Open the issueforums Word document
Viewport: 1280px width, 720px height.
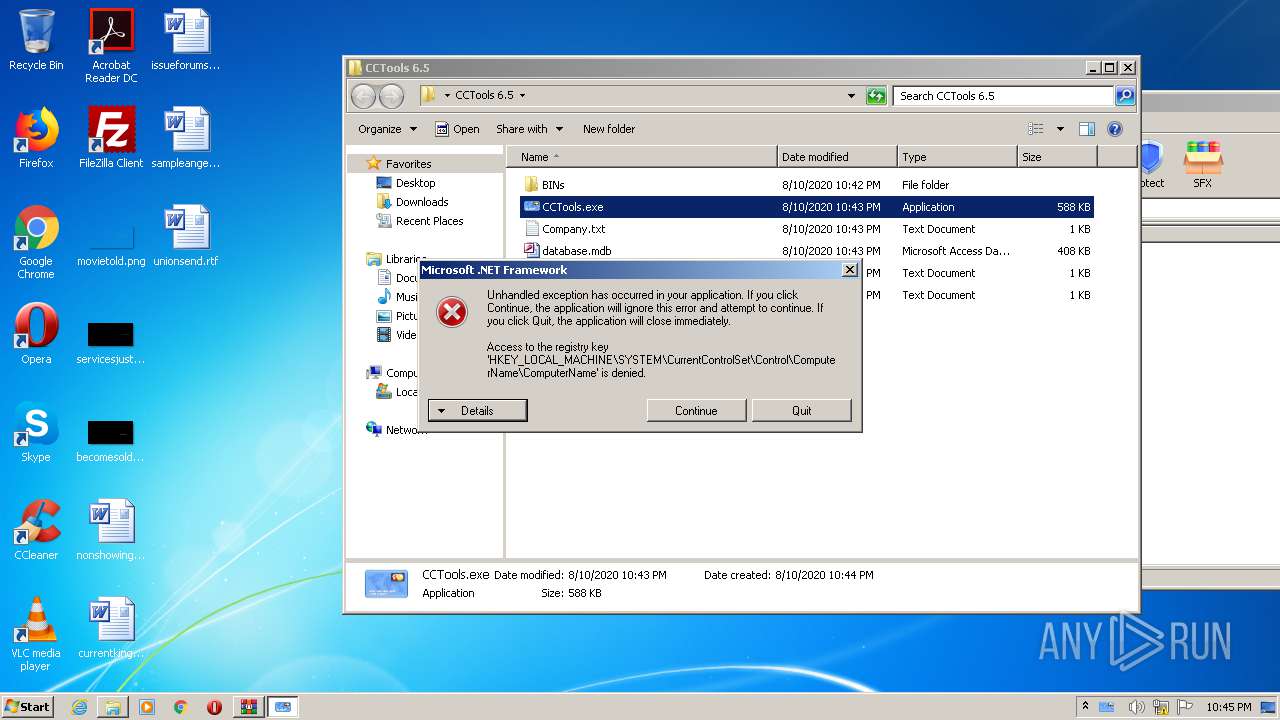186,40
